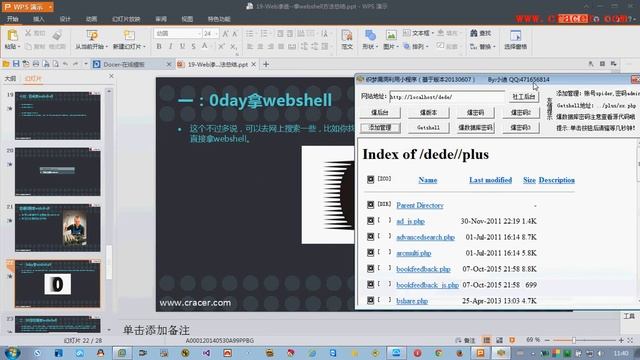This screenshot has height=360, width=640.
Task: Click the Selection Pane icon
Action: tap(516, 36)
